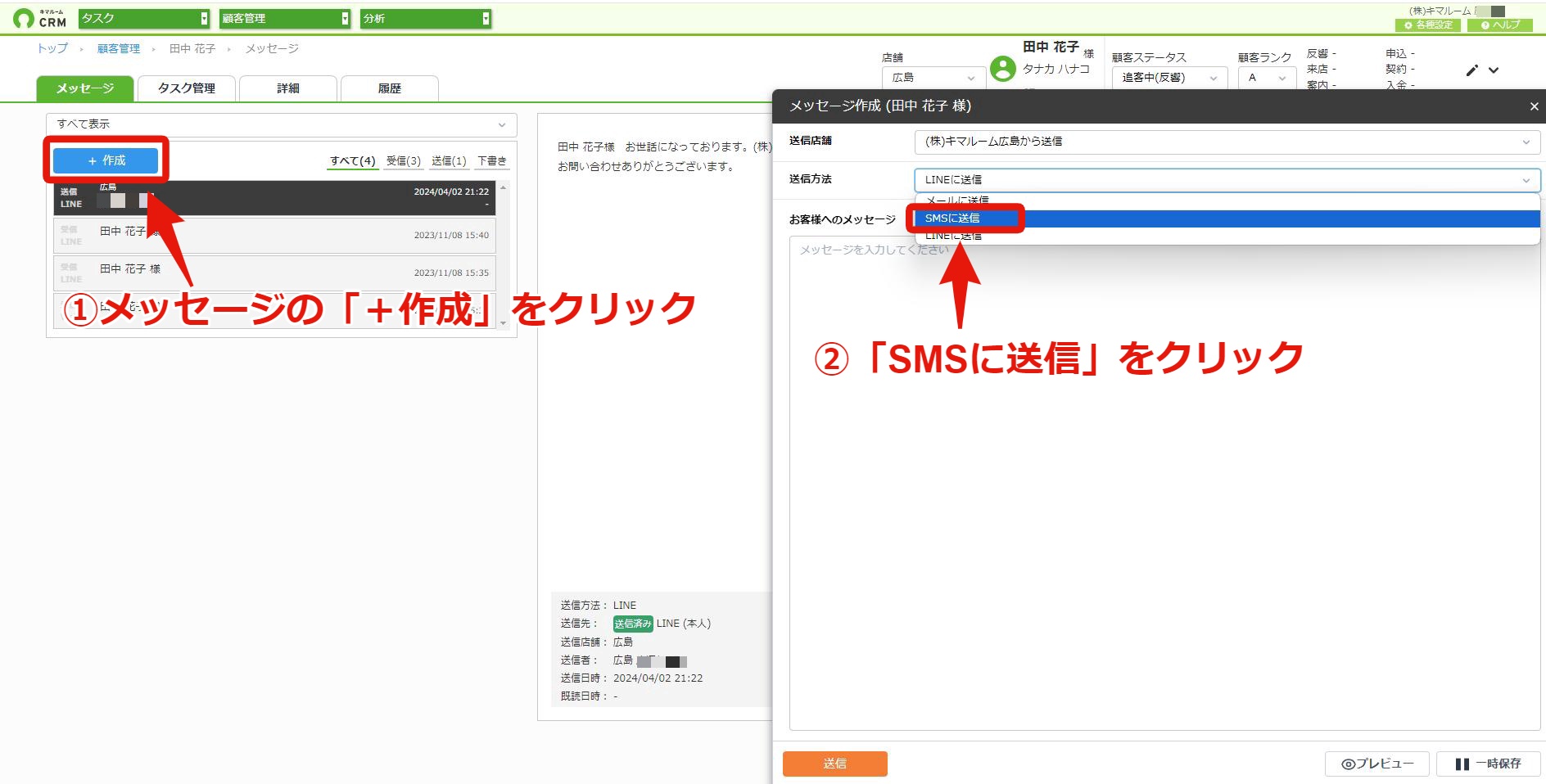
Task: Click the + 作成 button
Action: pos(106,160)
